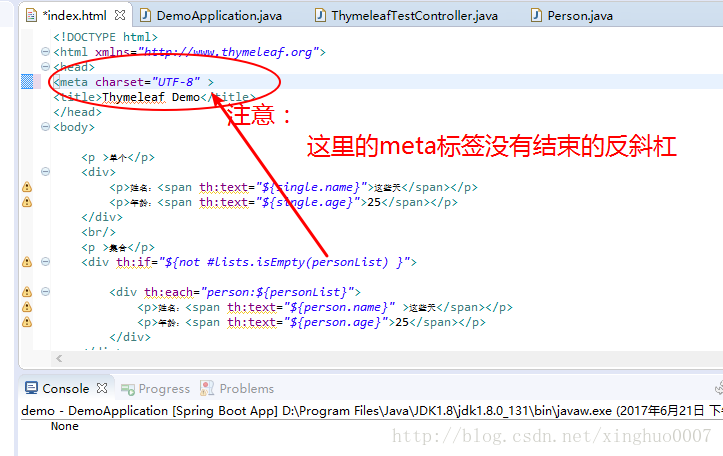Click the '${single.age}' expression
Image resolution: width=723 pixels, height=456 pixels.
308,202
